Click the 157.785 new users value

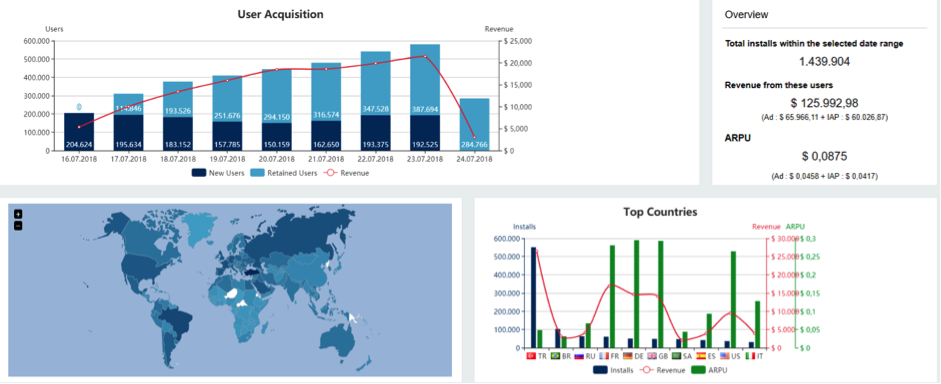(227, 145)
